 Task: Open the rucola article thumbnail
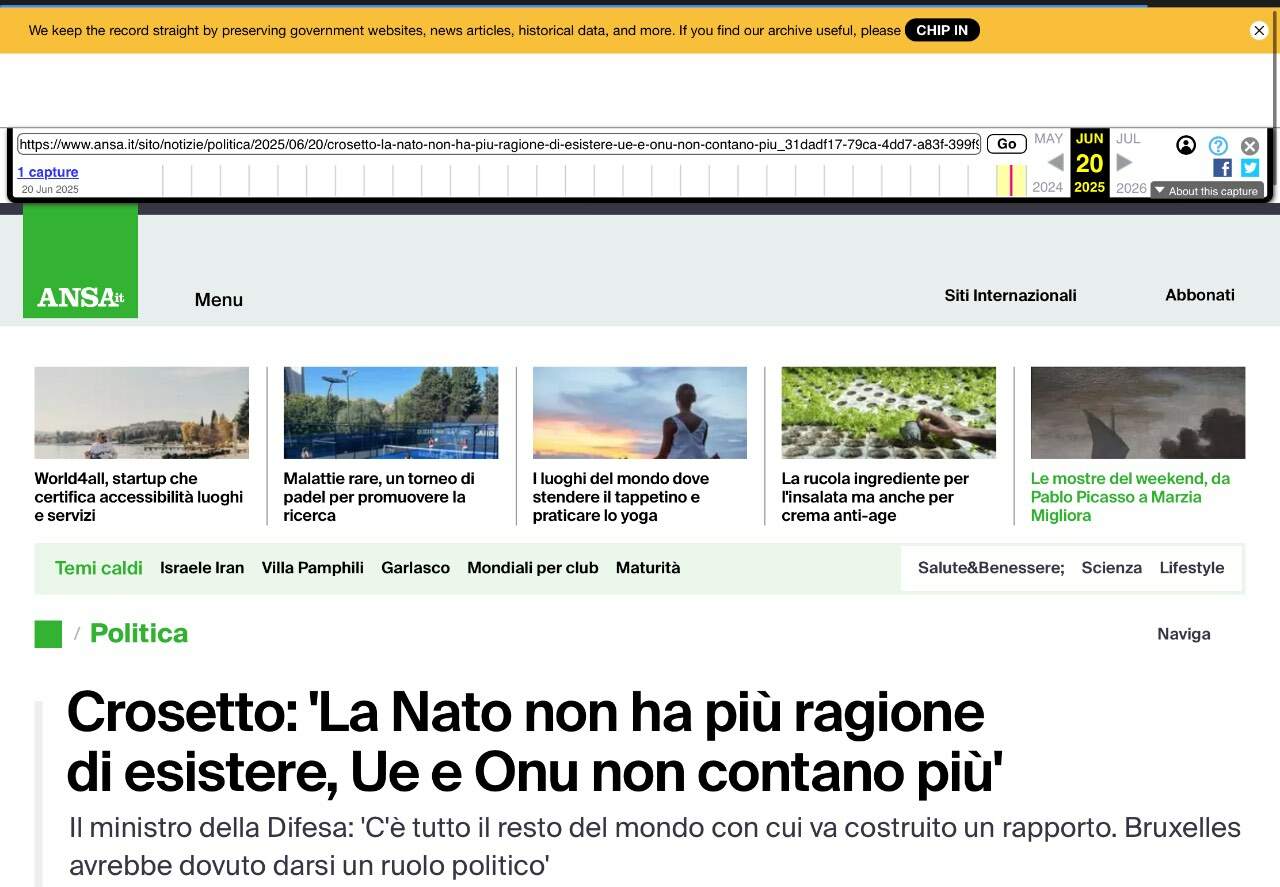click(x=889, y=413)
